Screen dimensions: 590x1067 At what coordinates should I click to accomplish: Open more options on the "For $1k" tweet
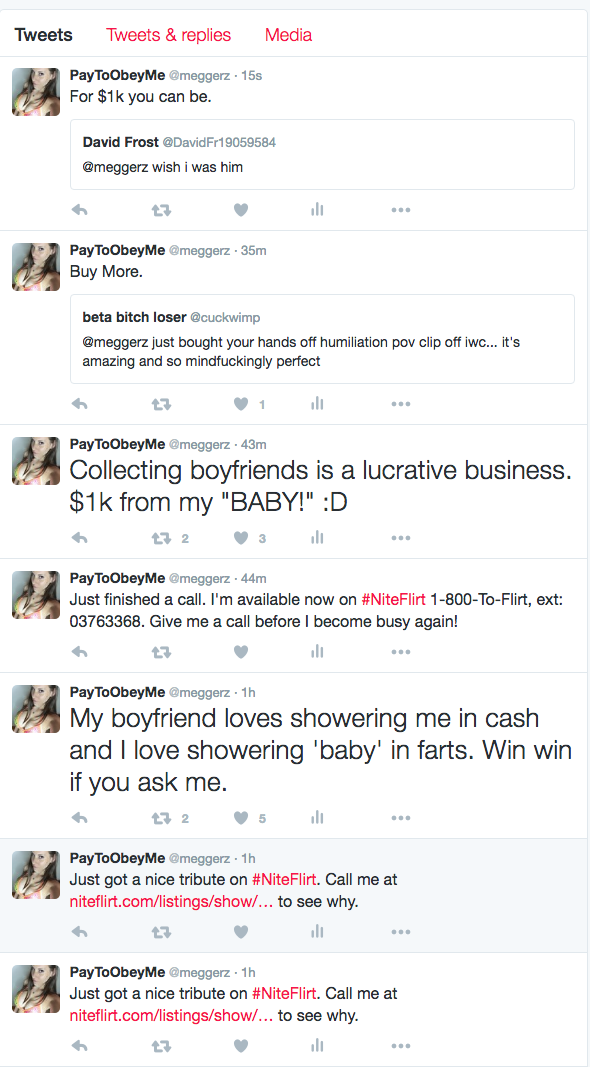401,210
